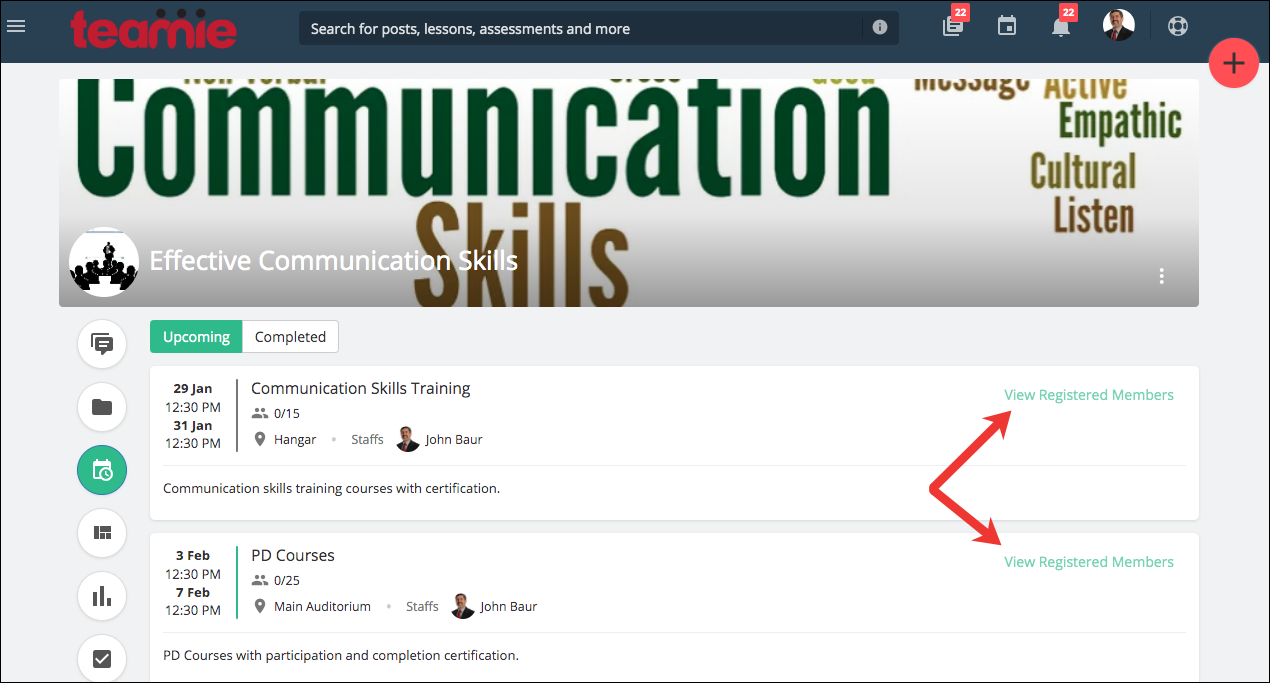The image size is (1270, 683).
Task: Click the 7 Feb end date label
Action: point(193,592)
